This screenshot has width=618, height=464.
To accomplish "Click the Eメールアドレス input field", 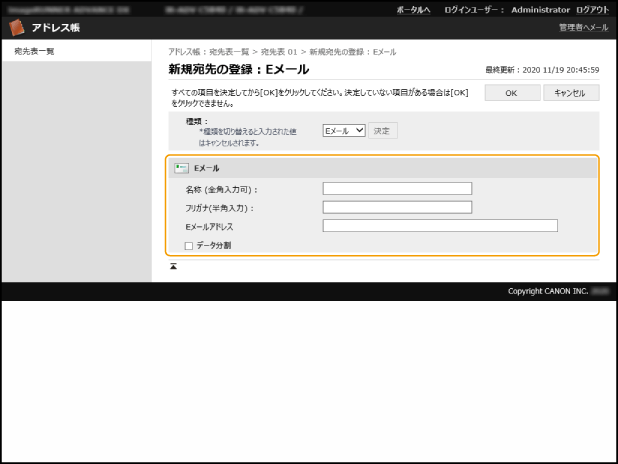I will 440,226.
